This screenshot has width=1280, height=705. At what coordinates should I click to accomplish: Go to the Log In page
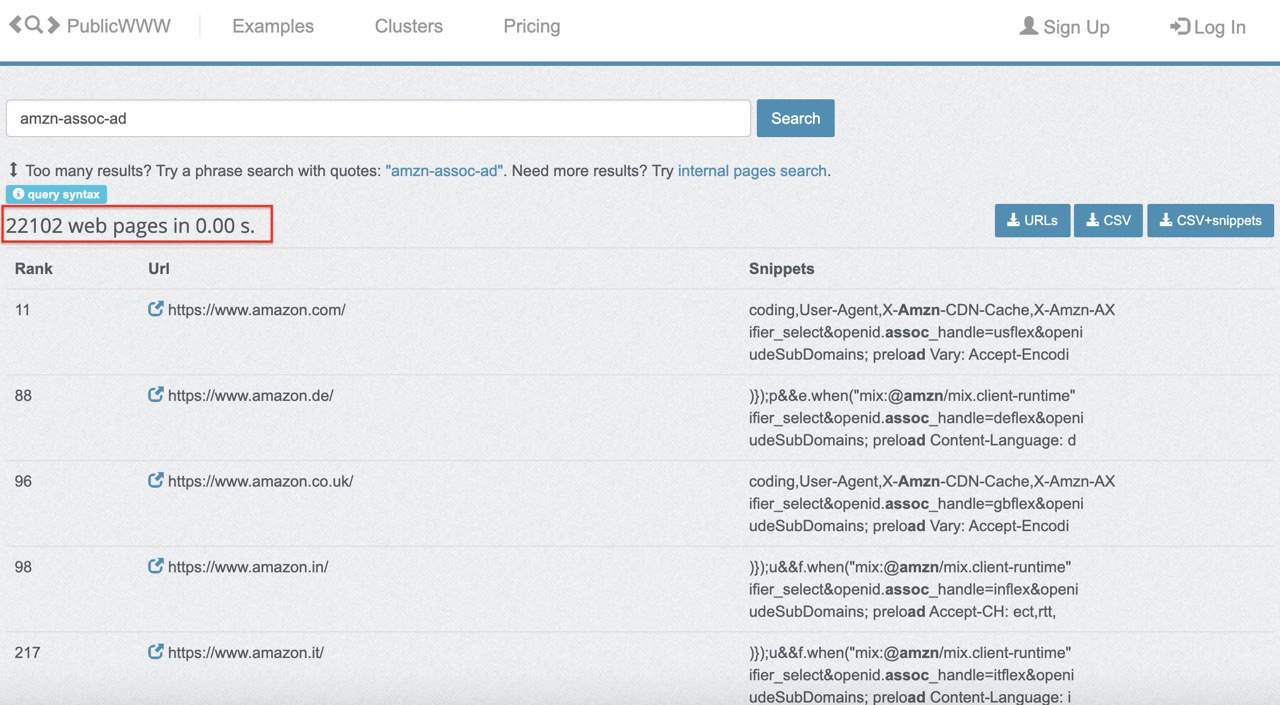1208,27
